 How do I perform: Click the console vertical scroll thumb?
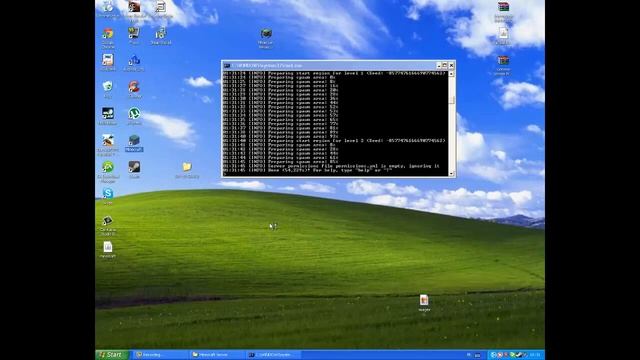451,100
